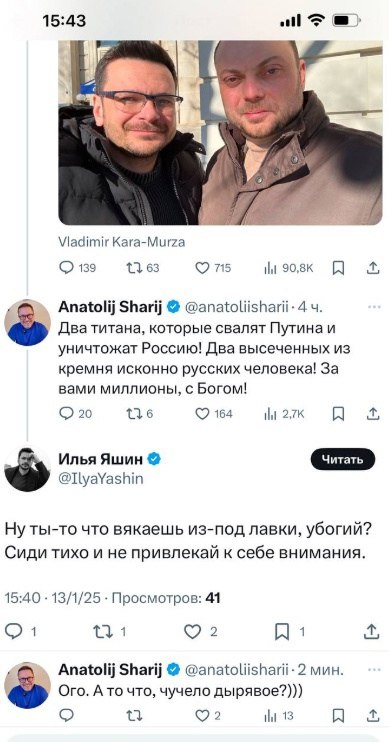Reply to Yashin's tweet via comment icon

click(x=20, y=632)
